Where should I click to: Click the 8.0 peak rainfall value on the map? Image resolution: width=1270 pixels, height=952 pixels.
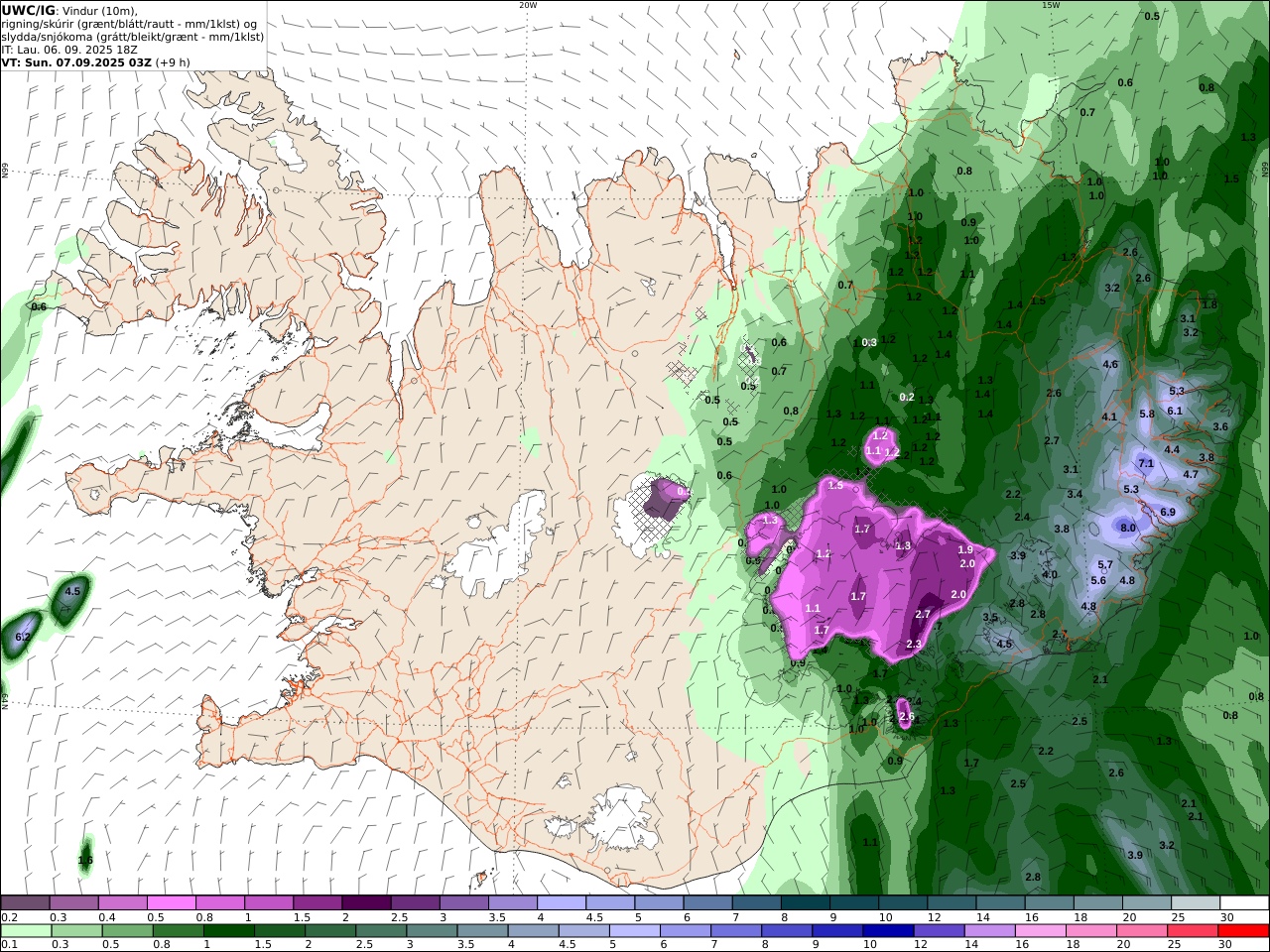[1128, 528]
